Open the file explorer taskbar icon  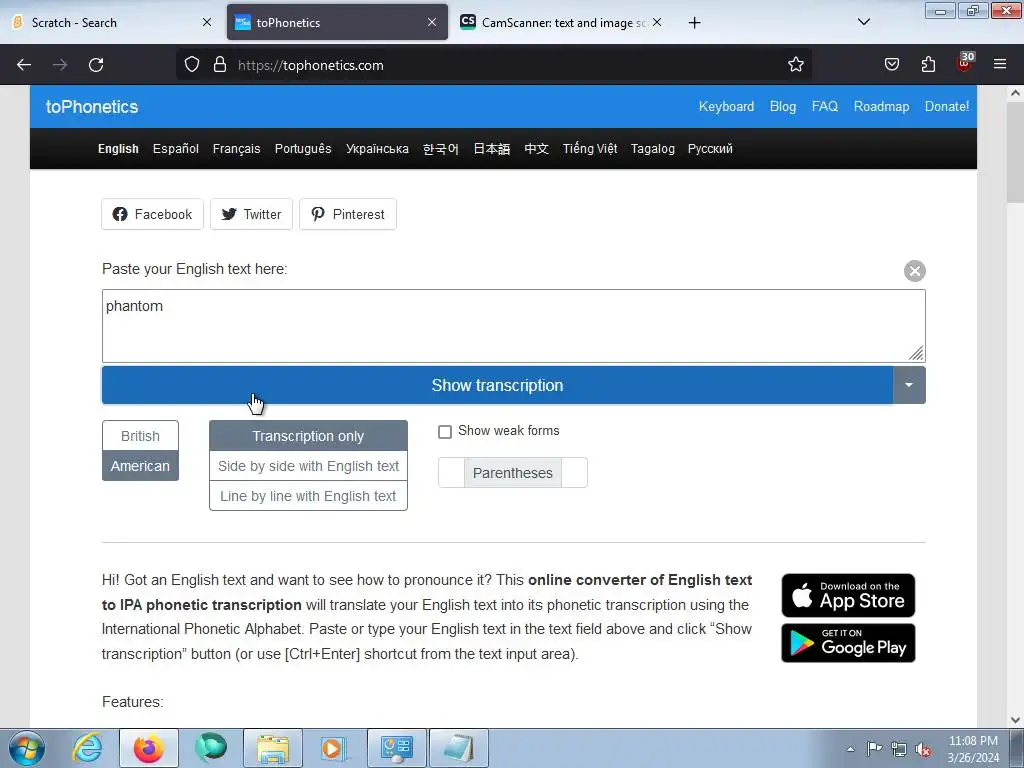click(x=273, y=748)
